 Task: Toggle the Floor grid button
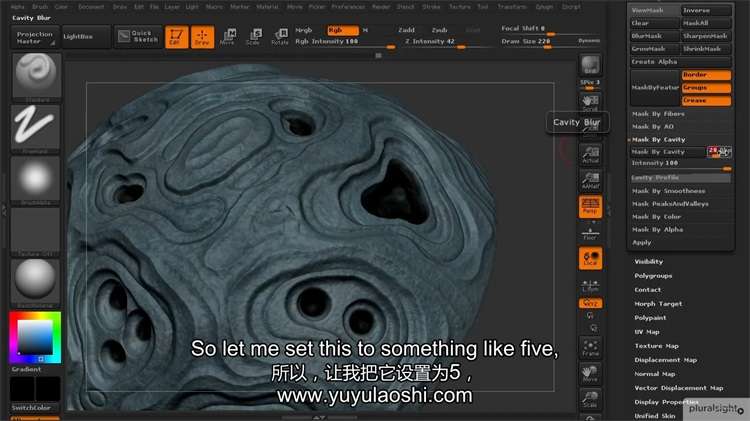tap(590, 233)
